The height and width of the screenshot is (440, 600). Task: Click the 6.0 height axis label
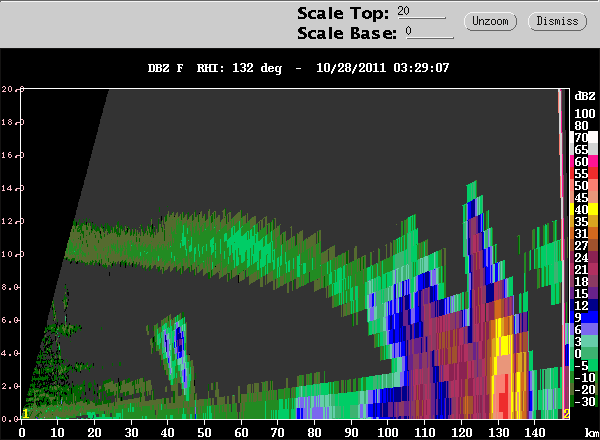click(x=10, y=320)
